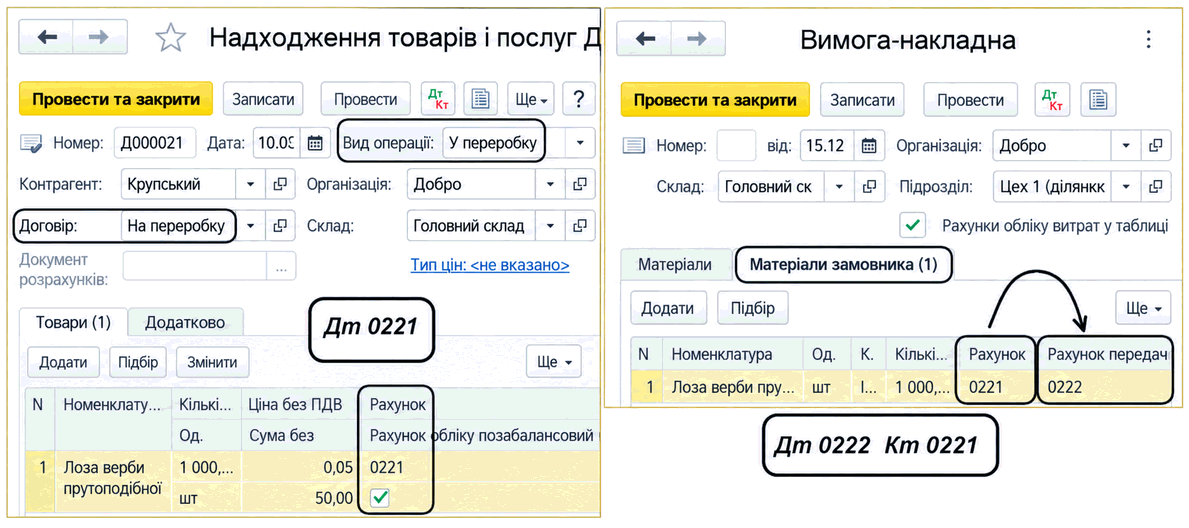Click Провести та закрити in Вимога-накладна
The image size is (1189, 528).
(x=715, y=99)
